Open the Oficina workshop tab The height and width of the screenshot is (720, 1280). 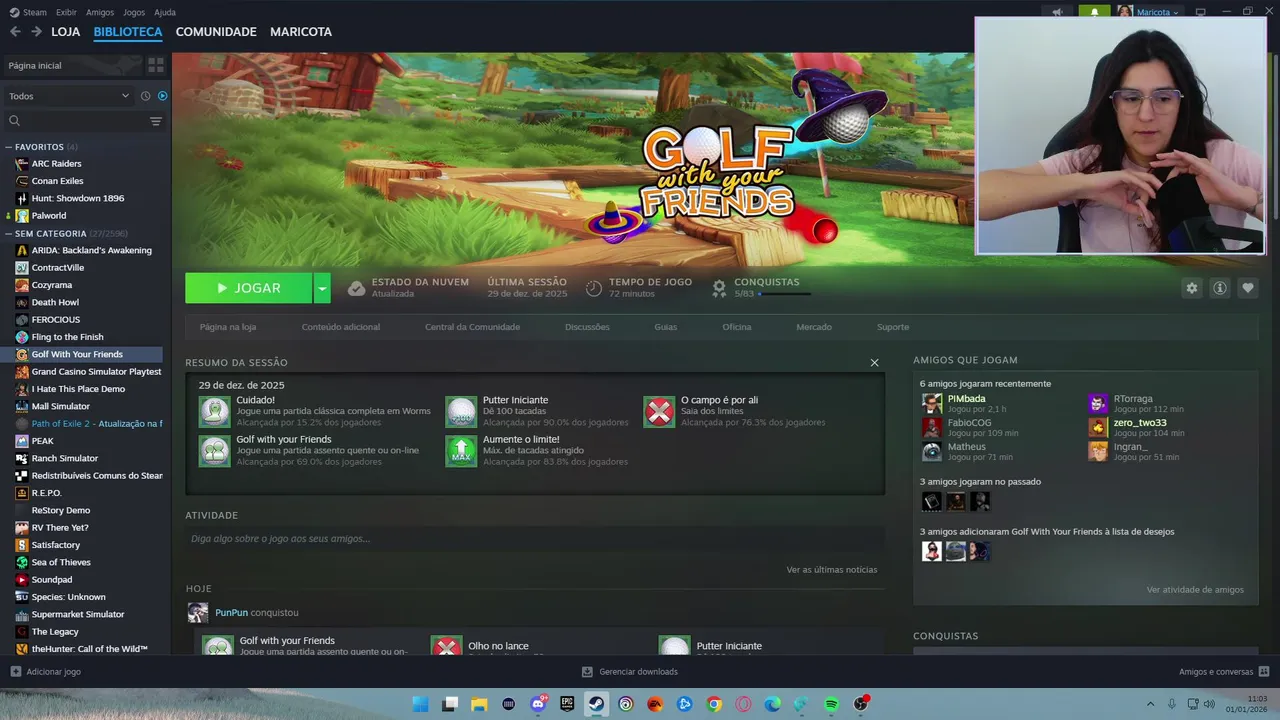click(x=737, y=327)
